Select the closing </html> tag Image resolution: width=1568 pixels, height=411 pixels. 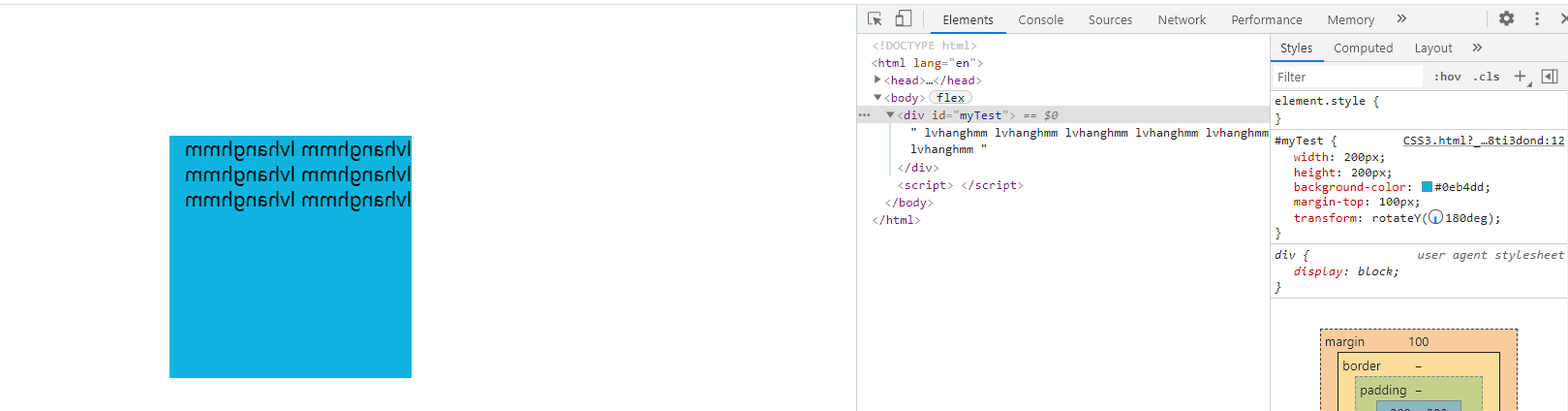click(x=896, y=220)
